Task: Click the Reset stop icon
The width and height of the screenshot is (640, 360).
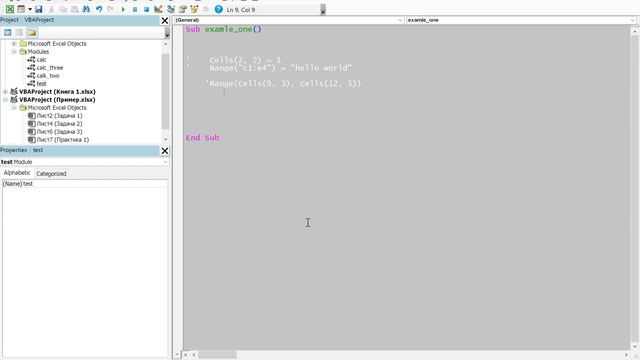Action: pyautogui.click(x=146, y=9)
